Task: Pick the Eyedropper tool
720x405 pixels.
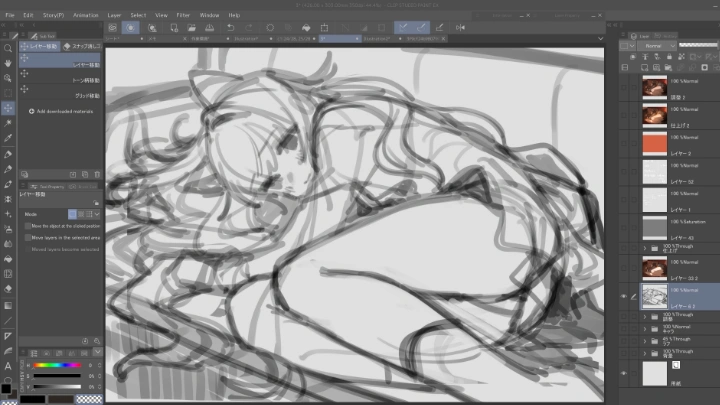Action: tap(8, 138)
